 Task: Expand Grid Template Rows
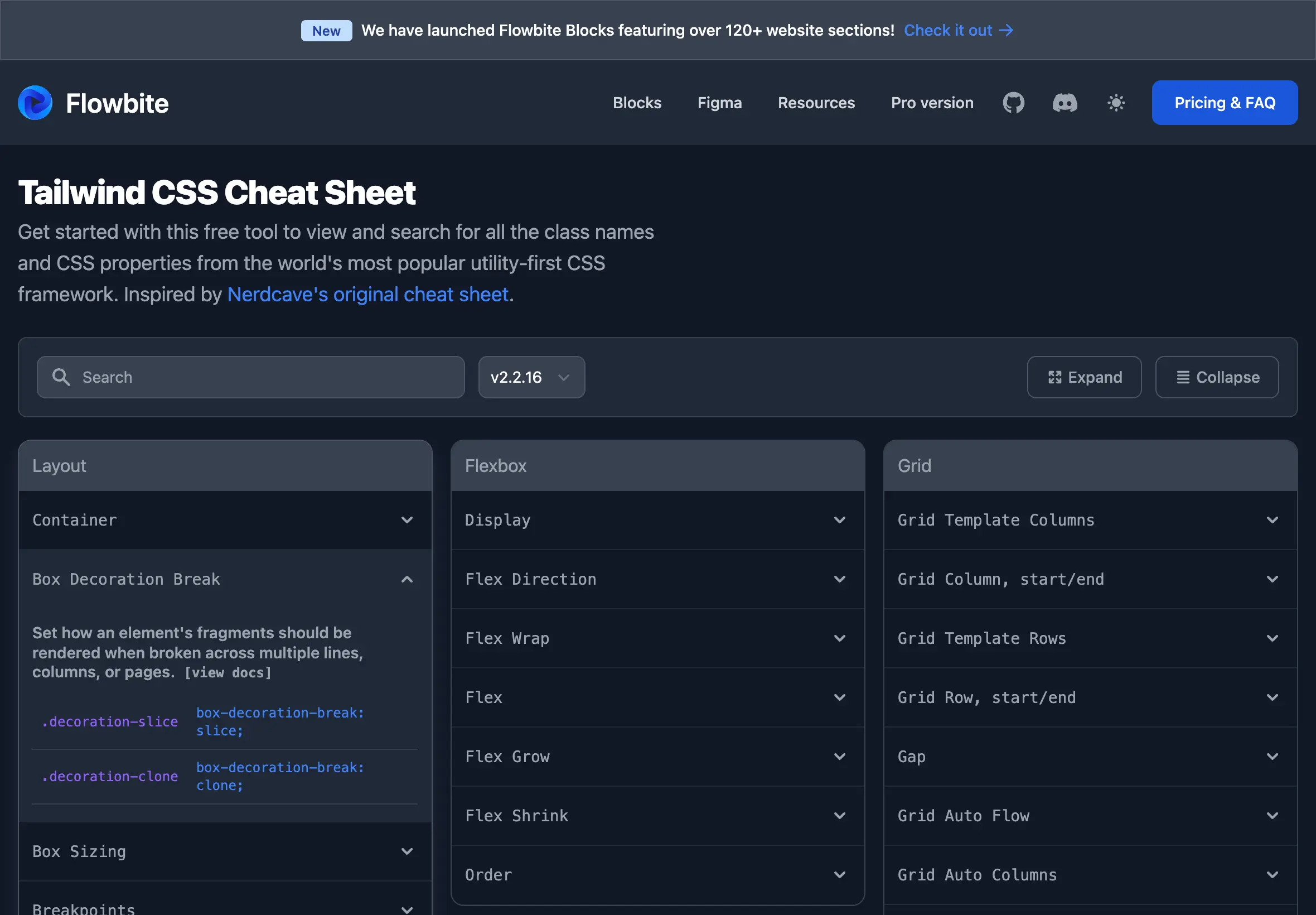click(x=1090, y=638)
